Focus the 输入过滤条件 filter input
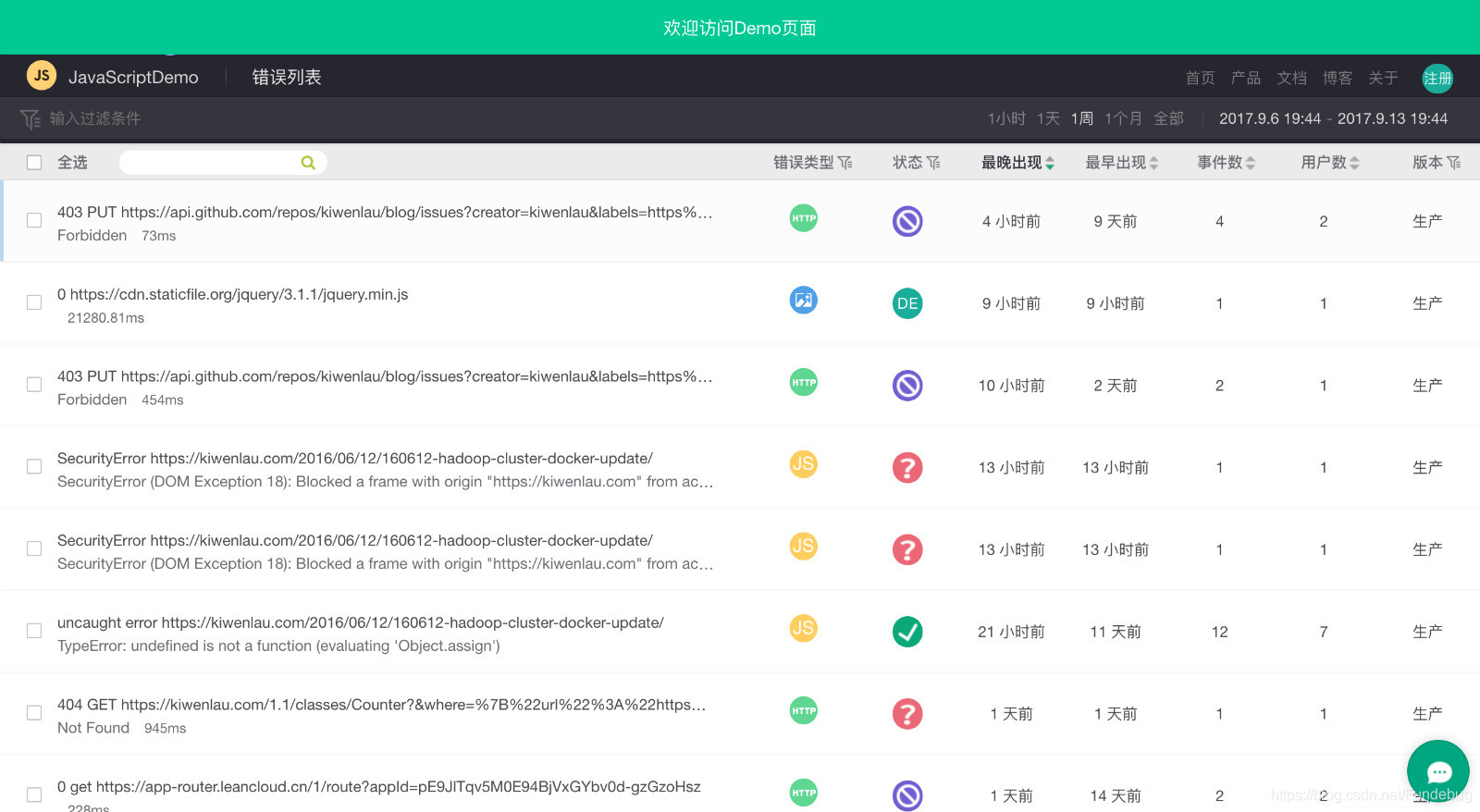 tap(95, 118)
